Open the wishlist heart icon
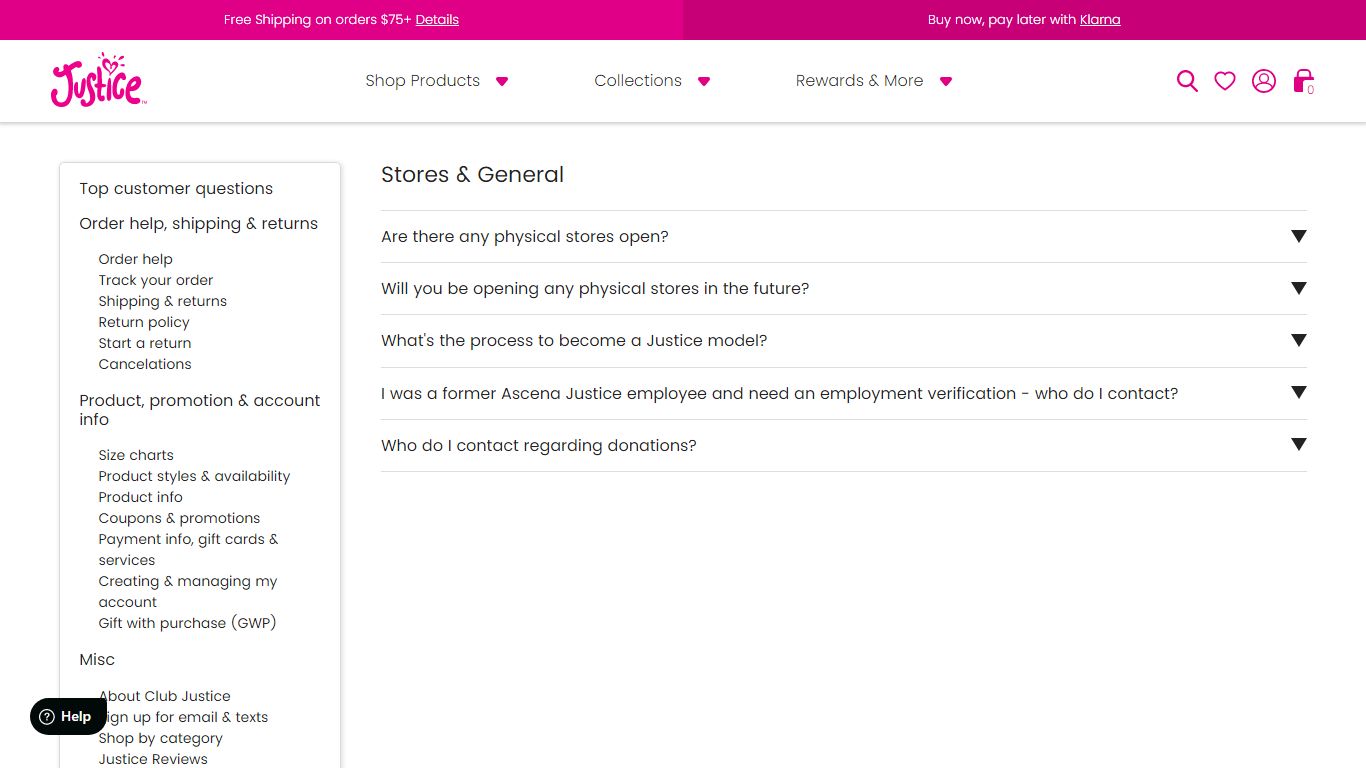The height and width of the screenshot is (768, 1366). (1225, 81)
